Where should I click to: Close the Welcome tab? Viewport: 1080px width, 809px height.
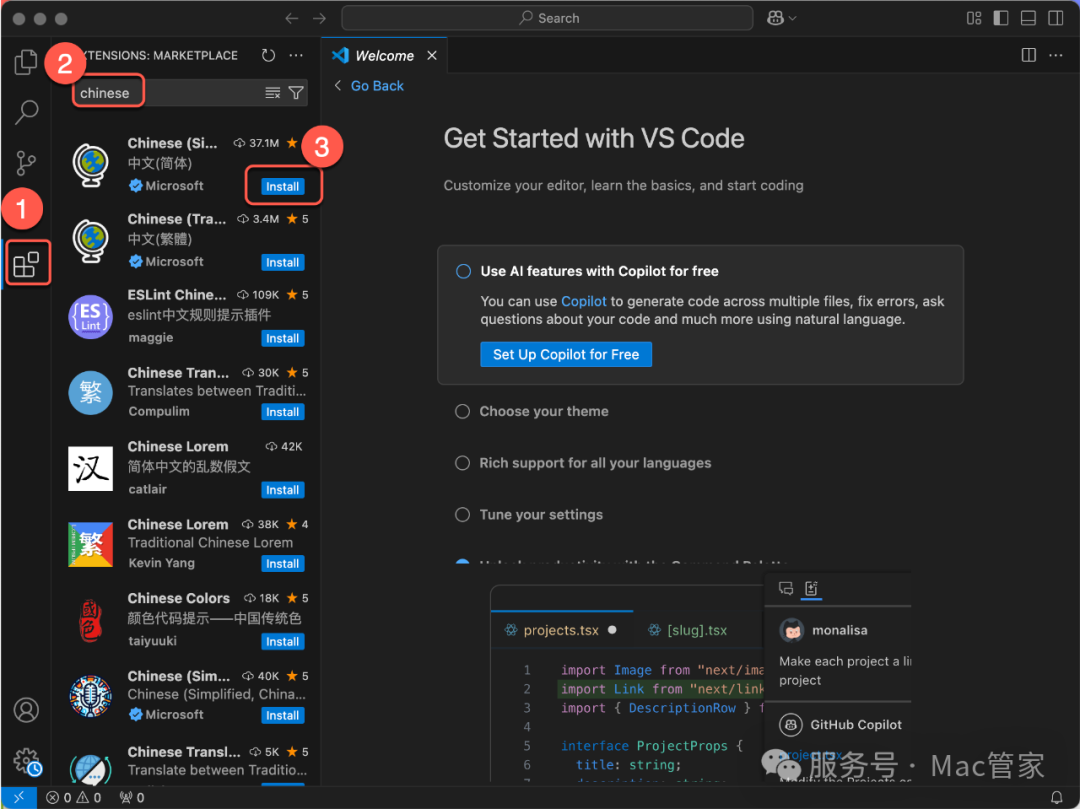point(432,55)
